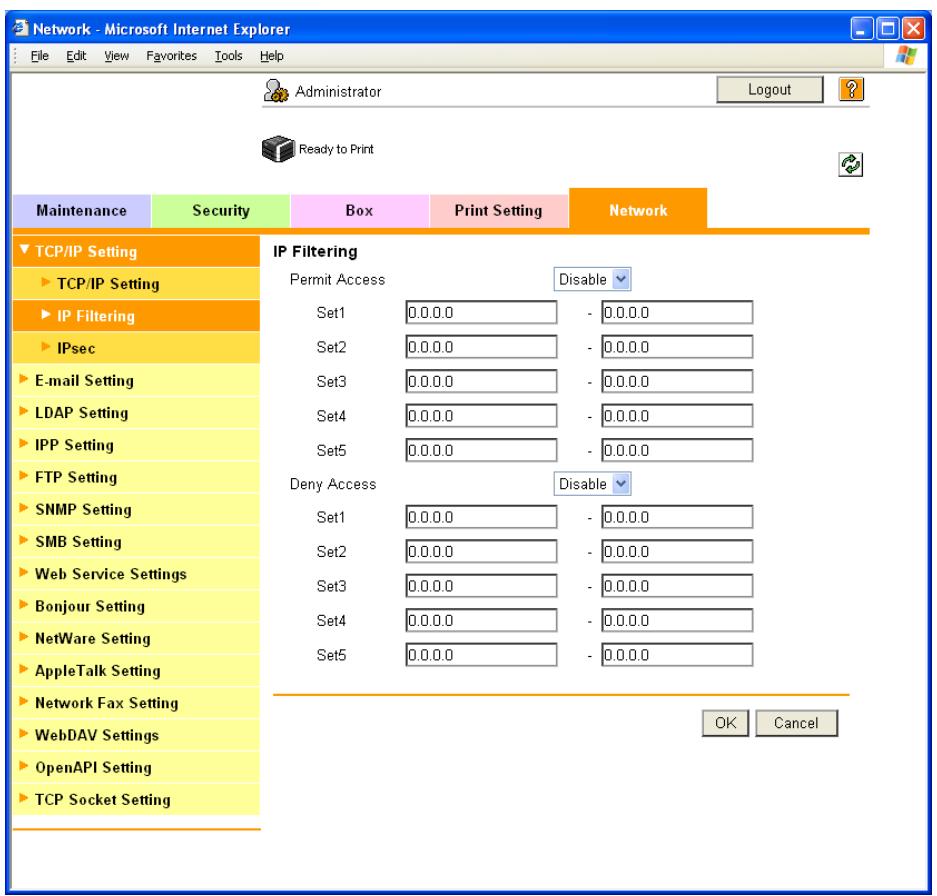Image resolution: width=937 pixels, height=896 pixels.
Task: Expand E-mail Setting in the sidebar
Action: pyautogui.click(x=136, y=380)
